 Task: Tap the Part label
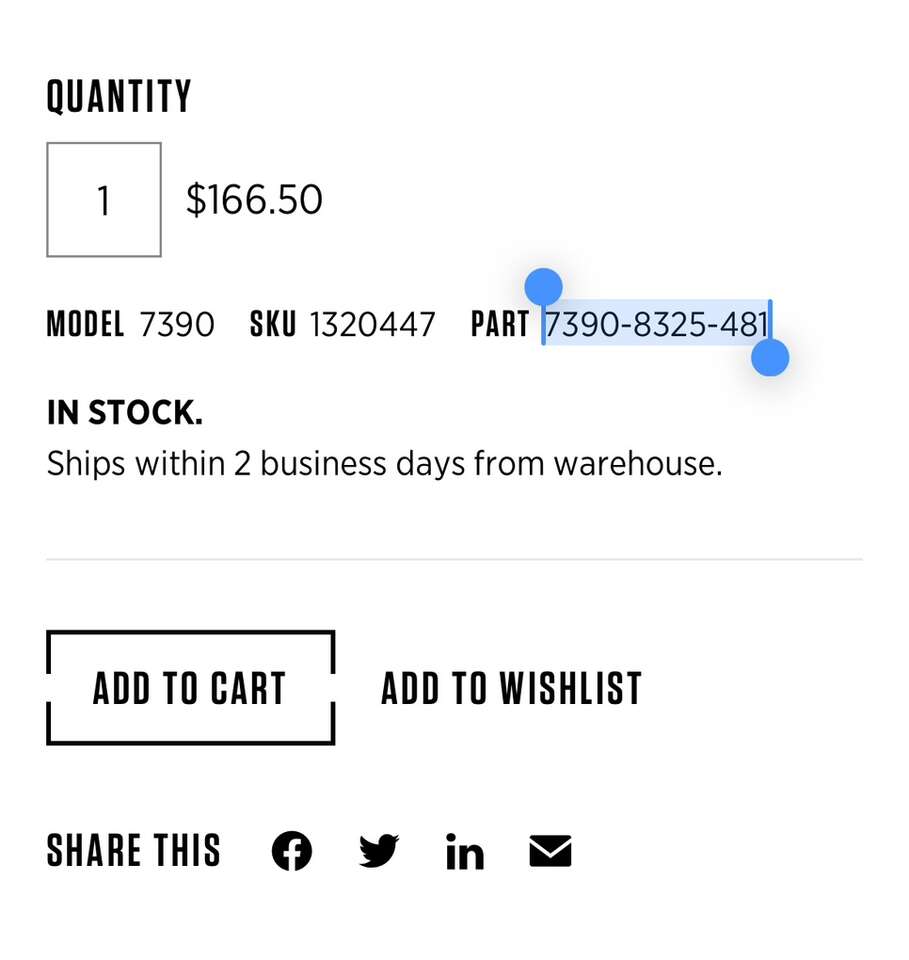coord(500,324)
